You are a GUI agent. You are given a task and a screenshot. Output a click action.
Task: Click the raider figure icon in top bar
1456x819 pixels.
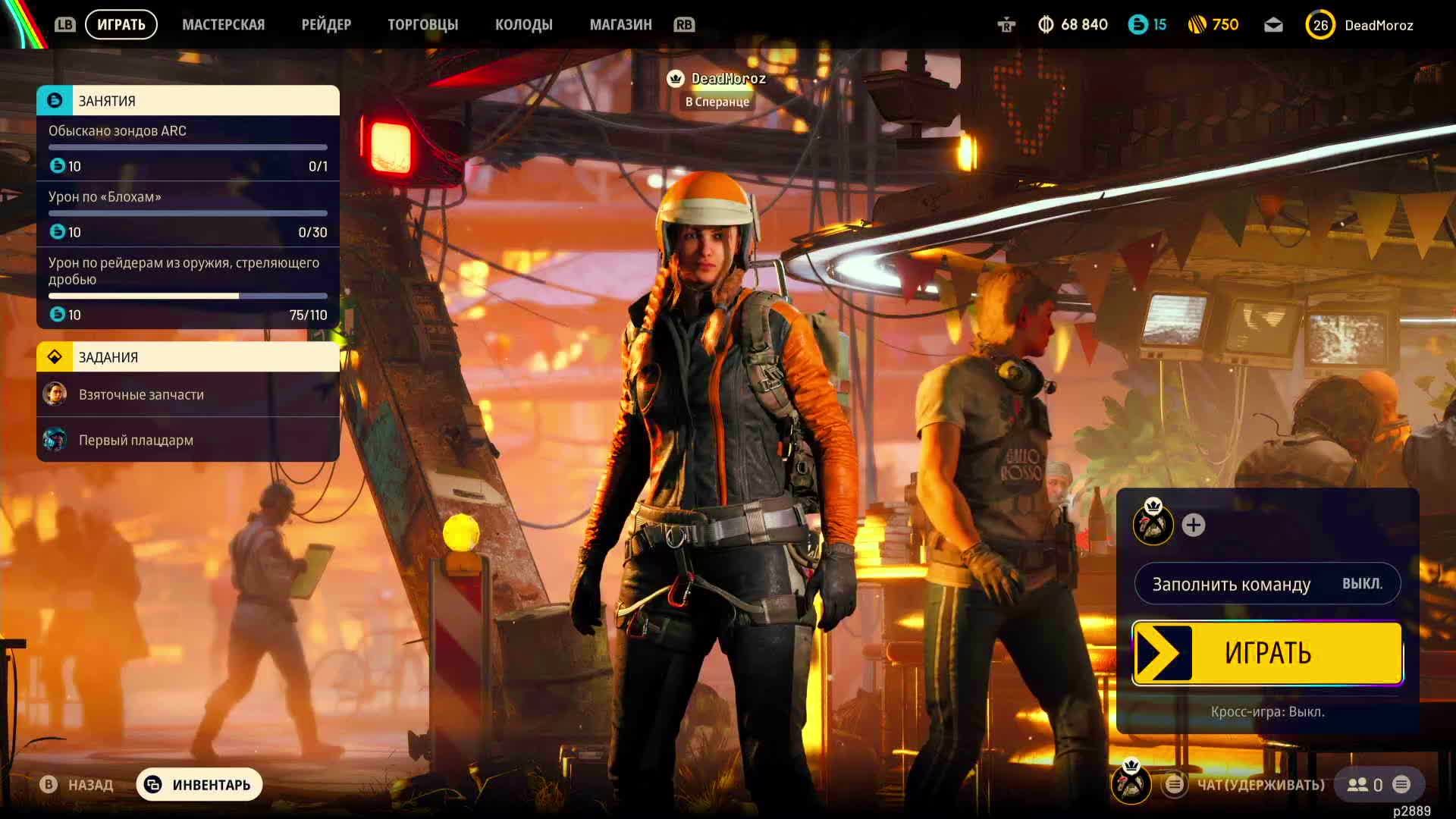(1006, 25)
